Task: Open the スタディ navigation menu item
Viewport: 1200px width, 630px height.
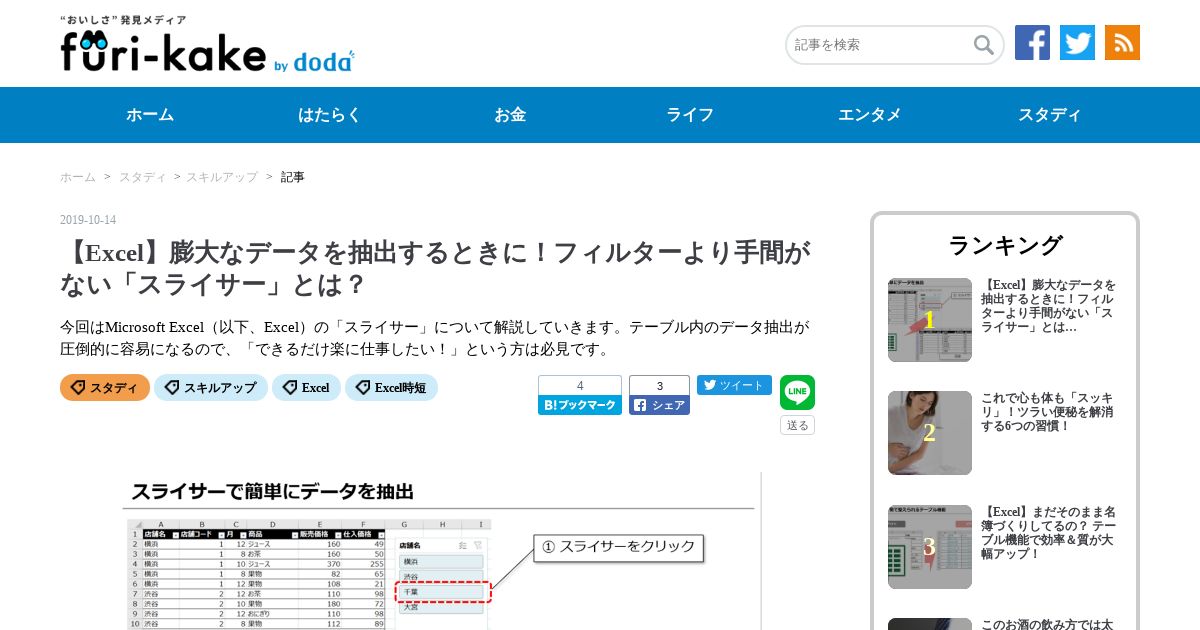Action: [x=1050, y=115]
